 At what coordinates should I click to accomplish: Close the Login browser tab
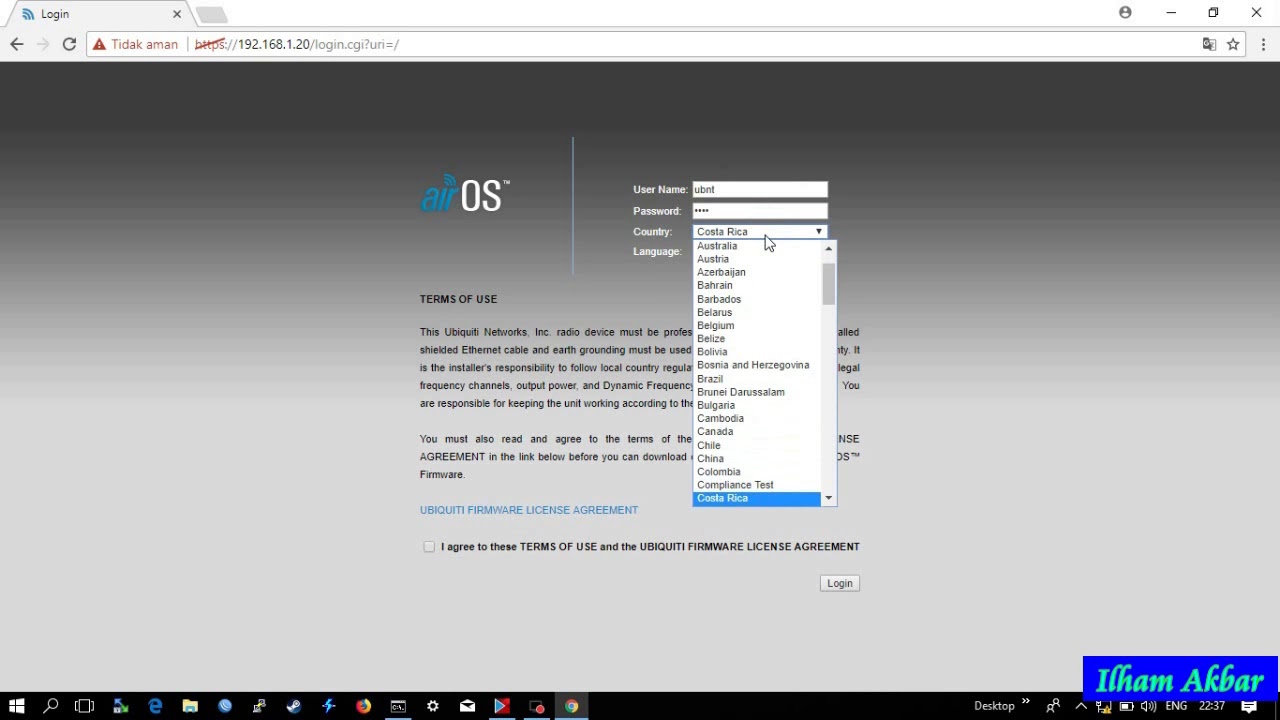point(177,14)
